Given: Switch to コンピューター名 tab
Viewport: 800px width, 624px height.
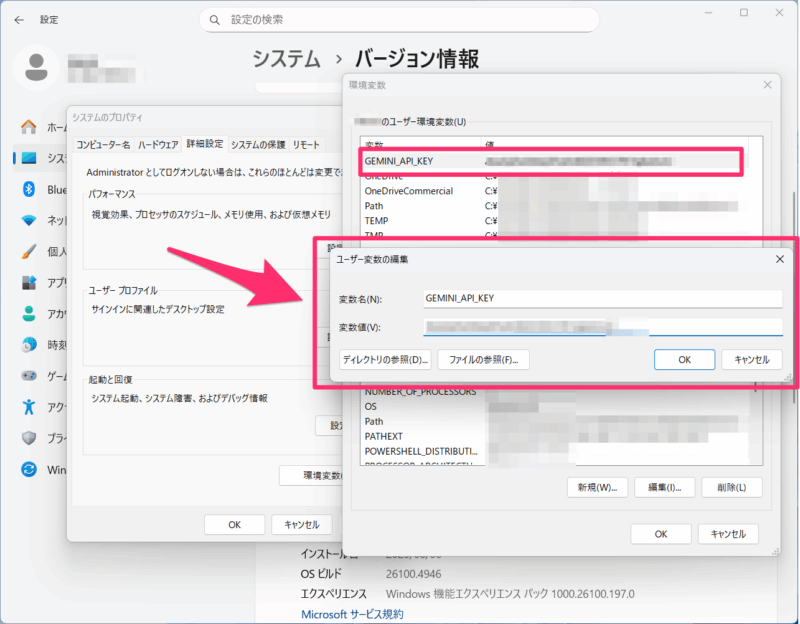Looking at the screenshot, I should 103,145.
